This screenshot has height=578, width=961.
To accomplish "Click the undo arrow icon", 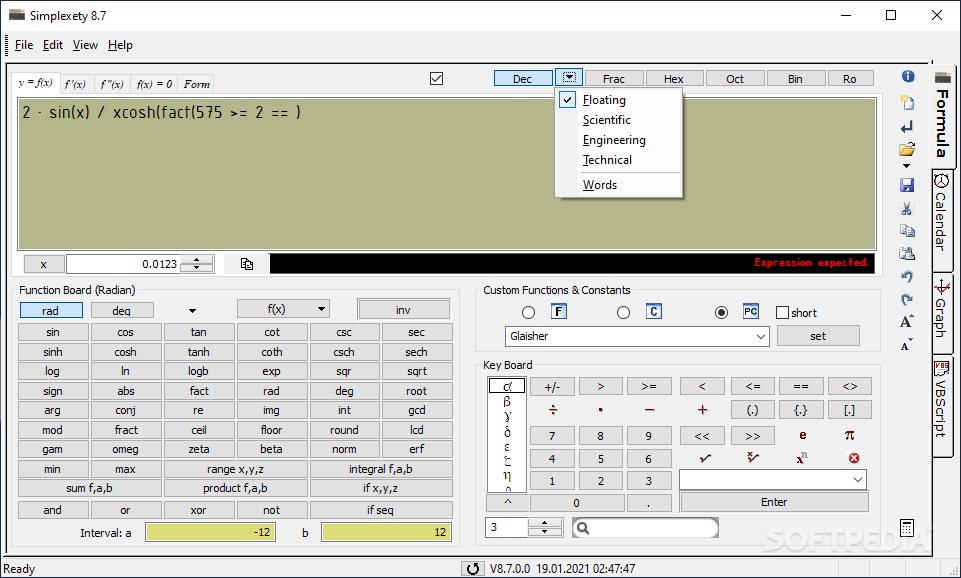I will click(907, 276).
